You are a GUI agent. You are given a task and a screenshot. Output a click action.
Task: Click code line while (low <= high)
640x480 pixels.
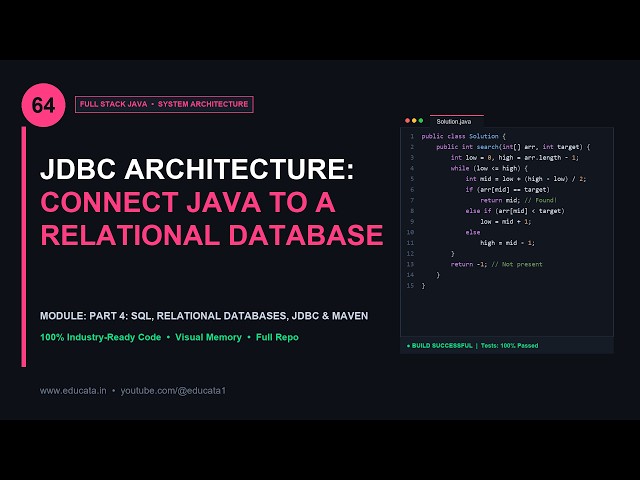pos(489,168)
